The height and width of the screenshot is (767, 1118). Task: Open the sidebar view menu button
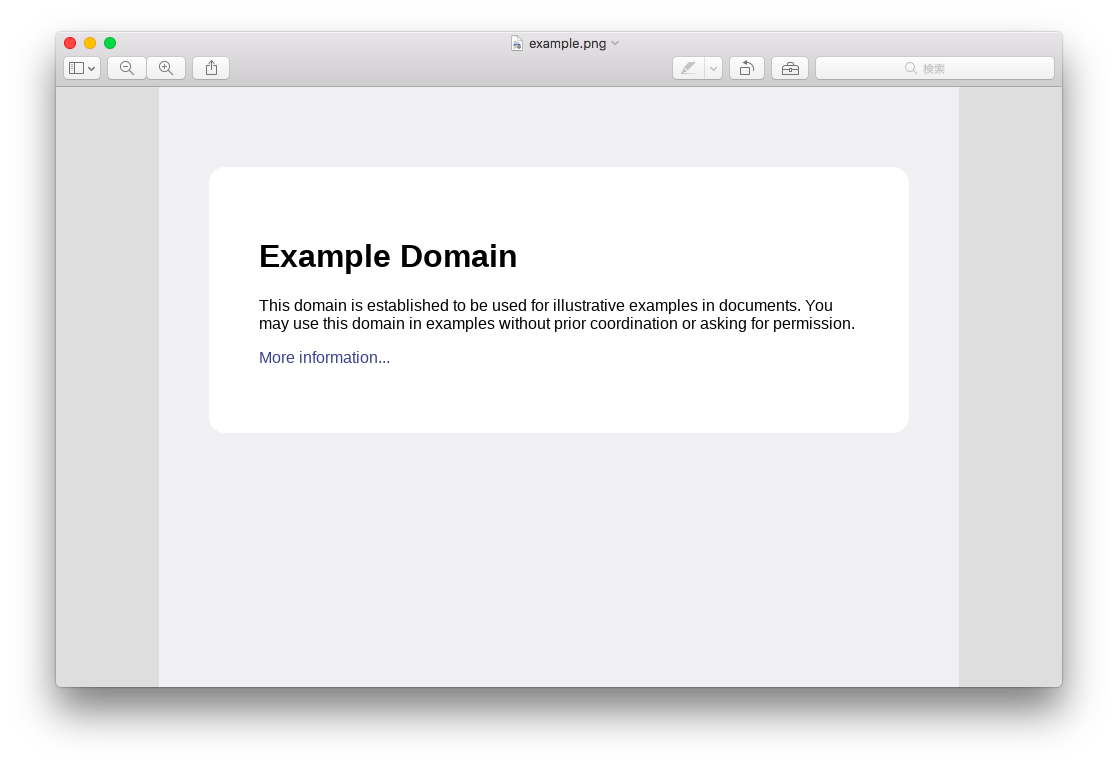click(82, 68)
